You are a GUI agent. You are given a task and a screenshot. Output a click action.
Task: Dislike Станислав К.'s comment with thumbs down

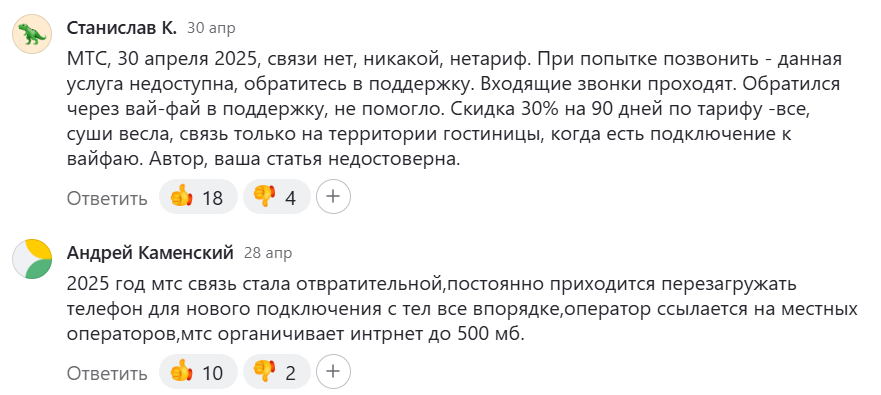click(277, 197)
